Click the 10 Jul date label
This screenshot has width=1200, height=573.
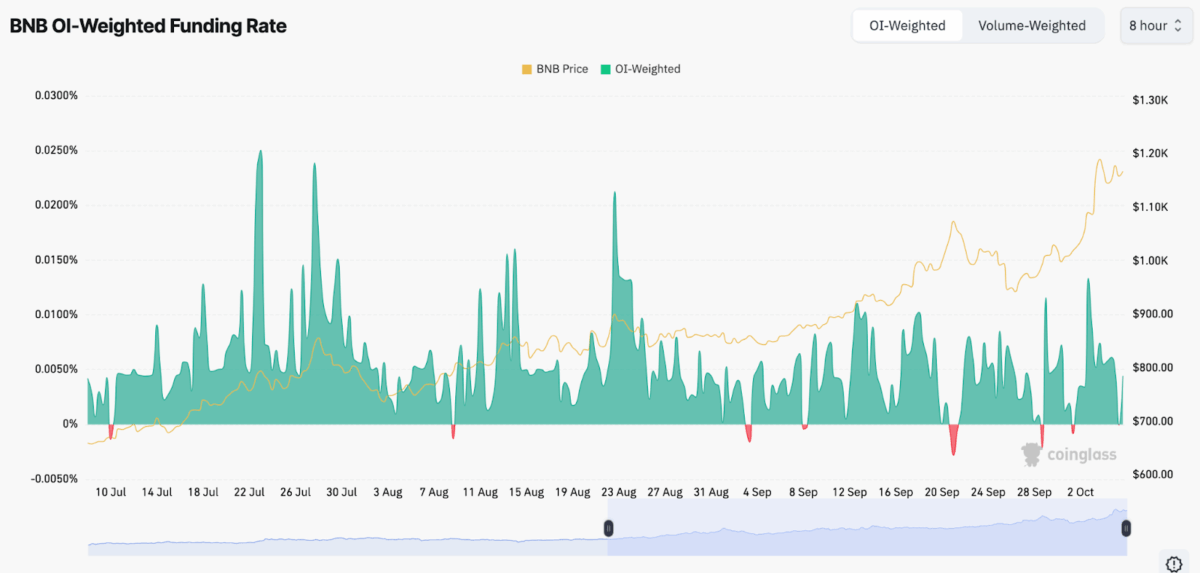point(111,492)
